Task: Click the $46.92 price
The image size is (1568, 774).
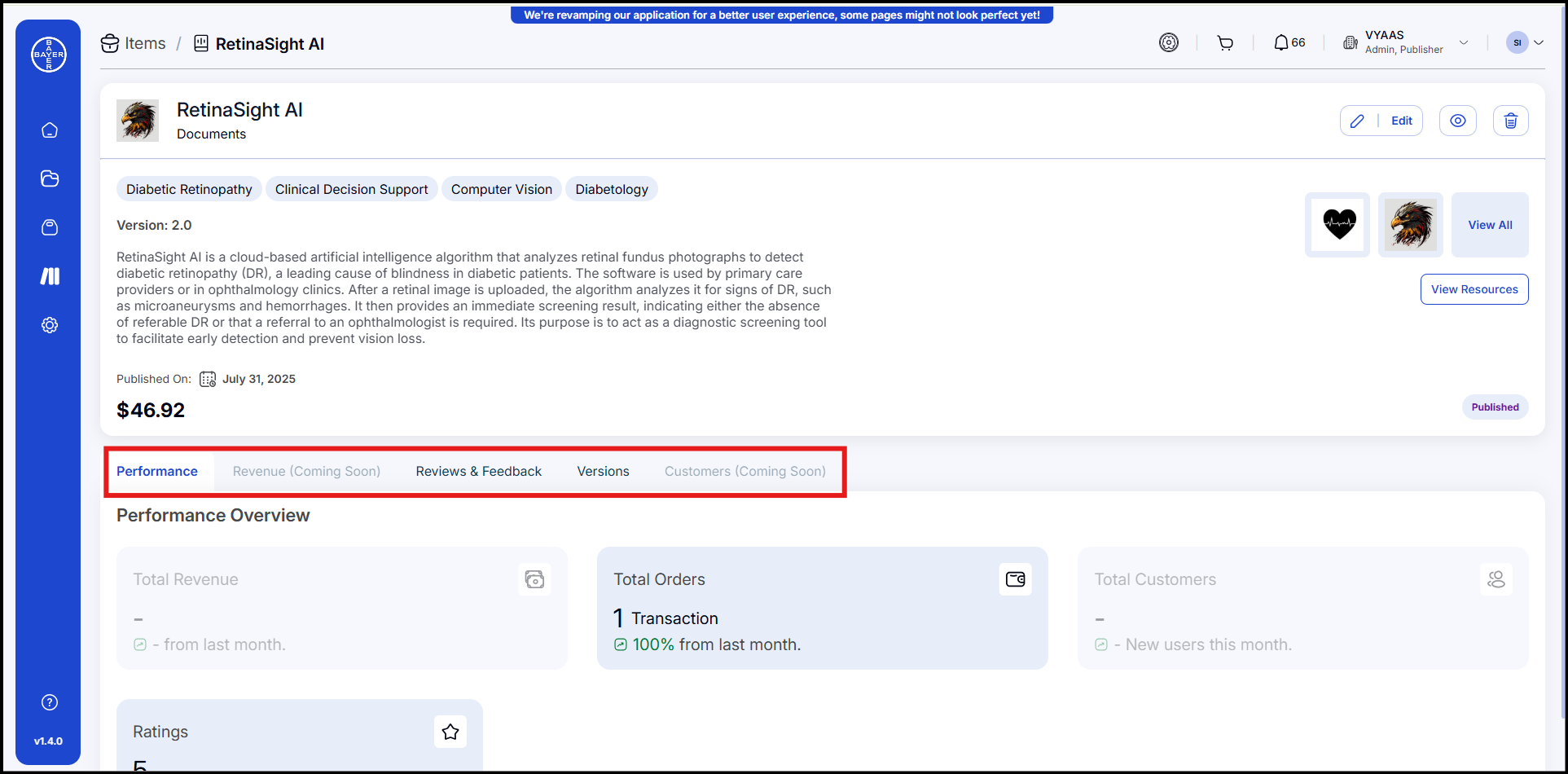Action: click(151, 410)
